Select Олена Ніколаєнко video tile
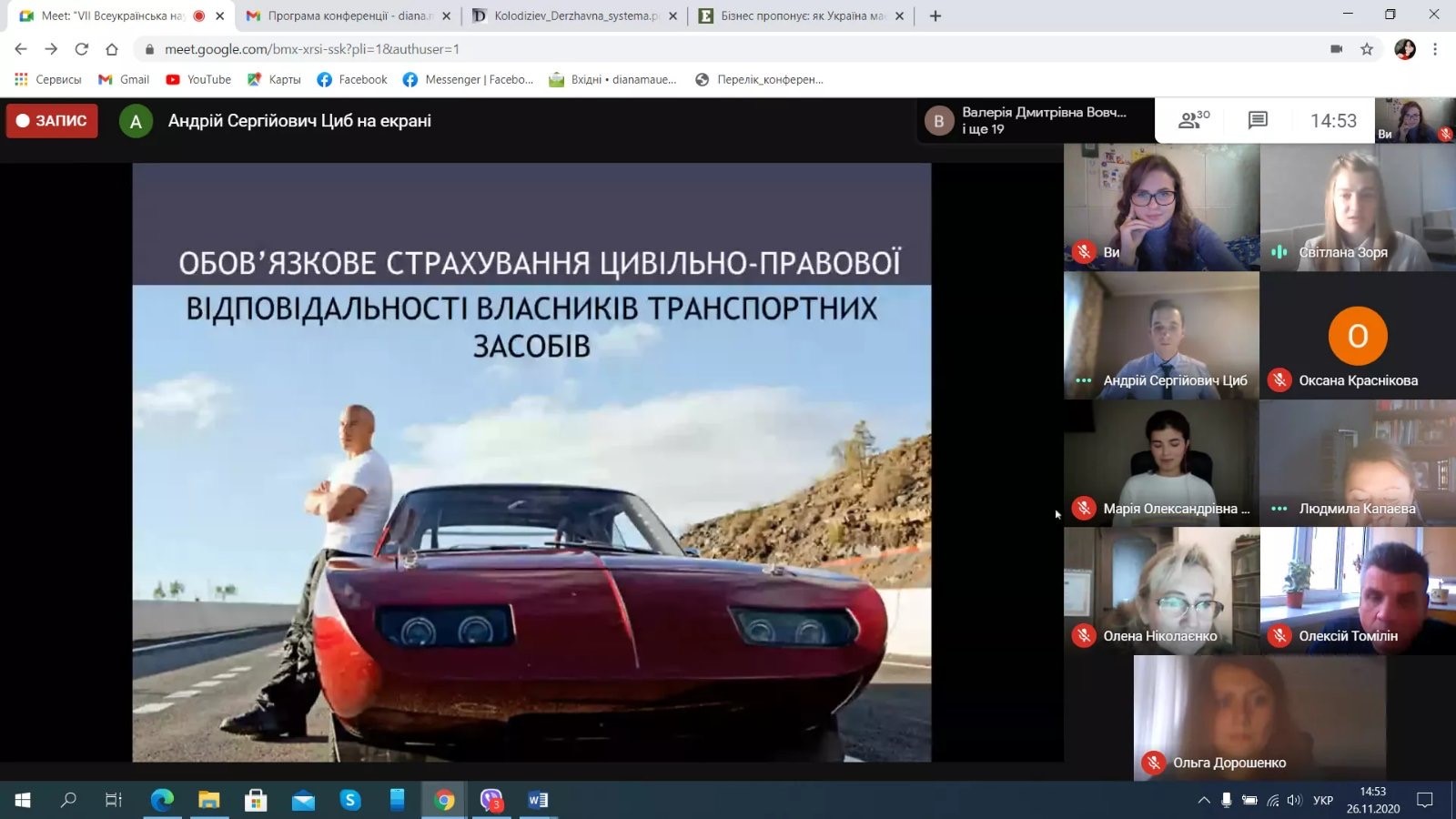 1161,591
